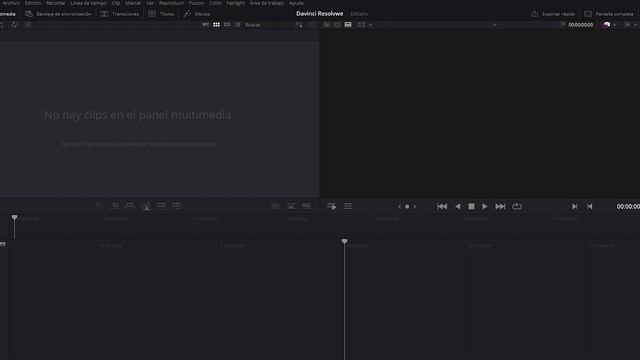Viewport: 640px width, 360px height.
Task: Open the Bandeja de sincronización panel
Action: pyautogui.click(x=58, y=14)
